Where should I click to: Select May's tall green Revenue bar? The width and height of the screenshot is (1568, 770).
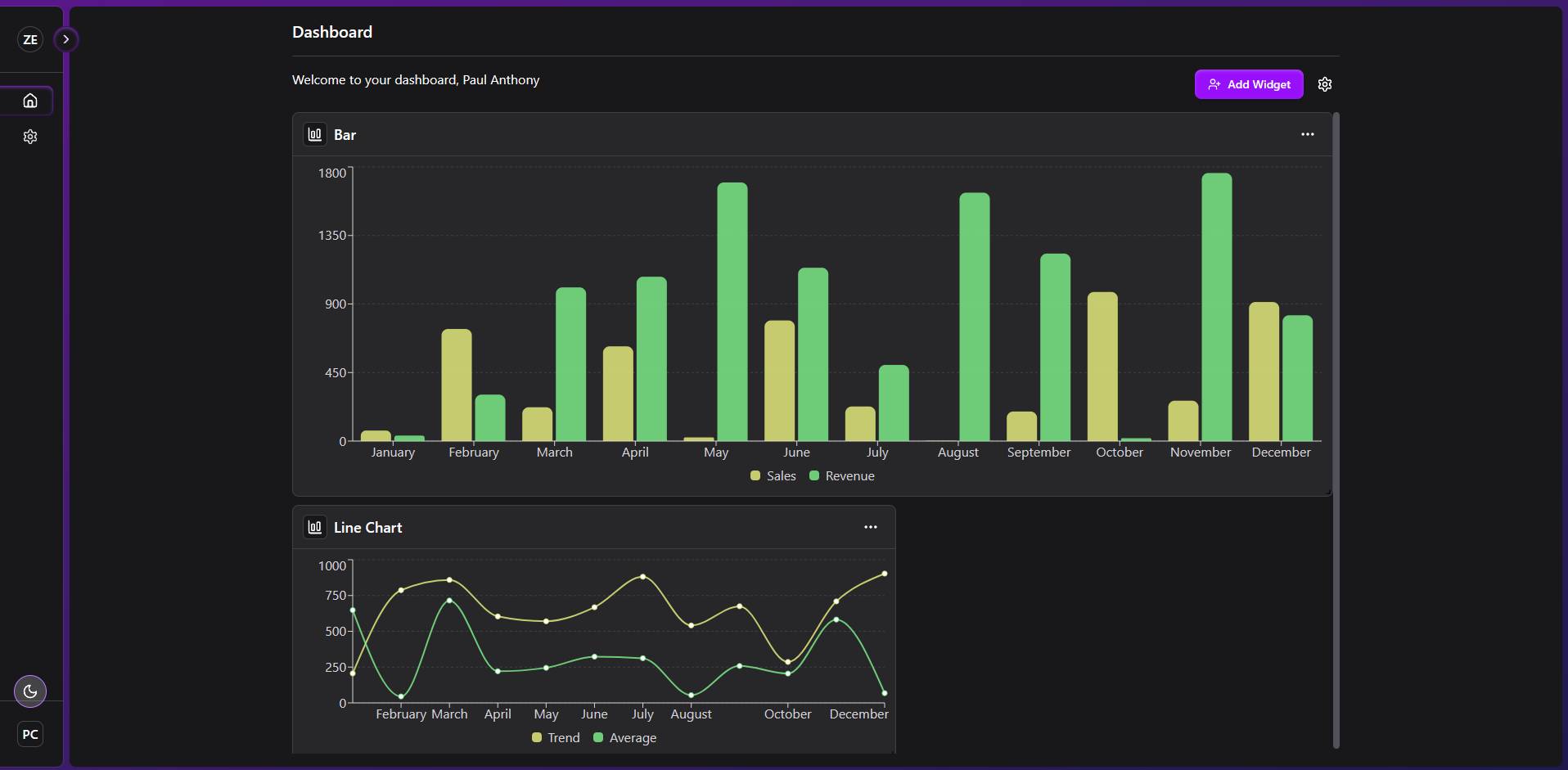pos(732,311)
